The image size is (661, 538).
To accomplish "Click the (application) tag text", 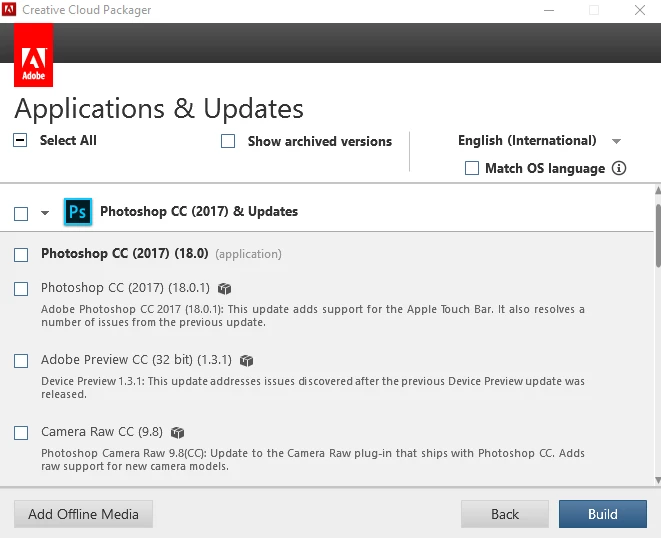I will click(248, 254).
